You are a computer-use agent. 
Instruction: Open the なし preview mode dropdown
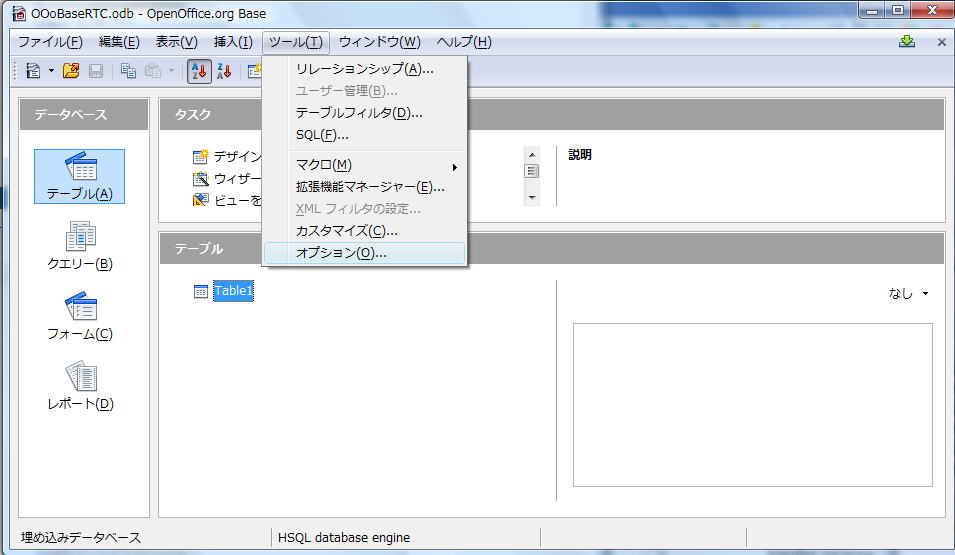pyautogui.click(x=908, y=294)
